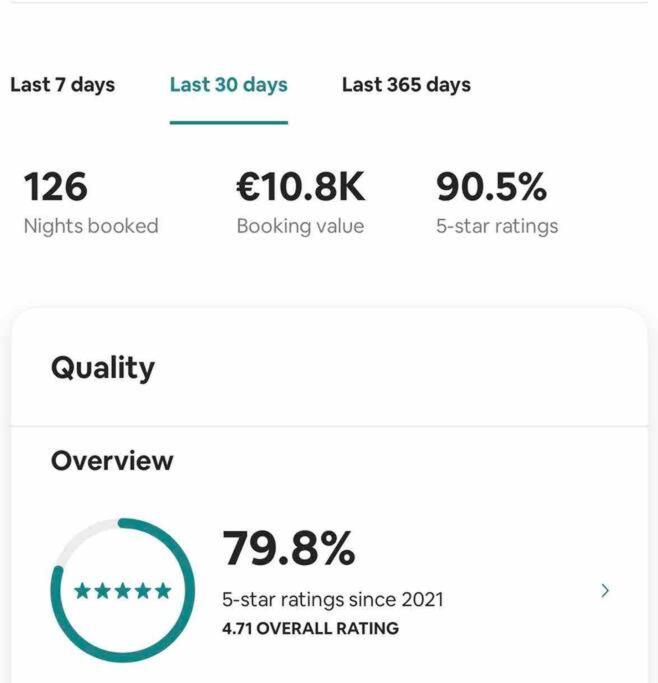Switch to the Last 7 days tab

pos(62,85)
